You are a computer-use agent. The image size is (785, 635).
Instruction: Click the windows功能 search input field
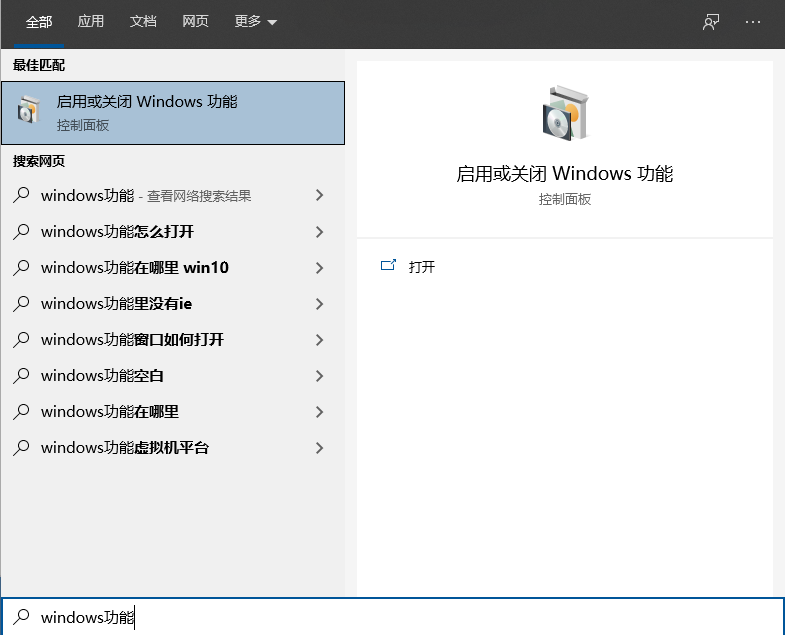click(x=400, y=617)
